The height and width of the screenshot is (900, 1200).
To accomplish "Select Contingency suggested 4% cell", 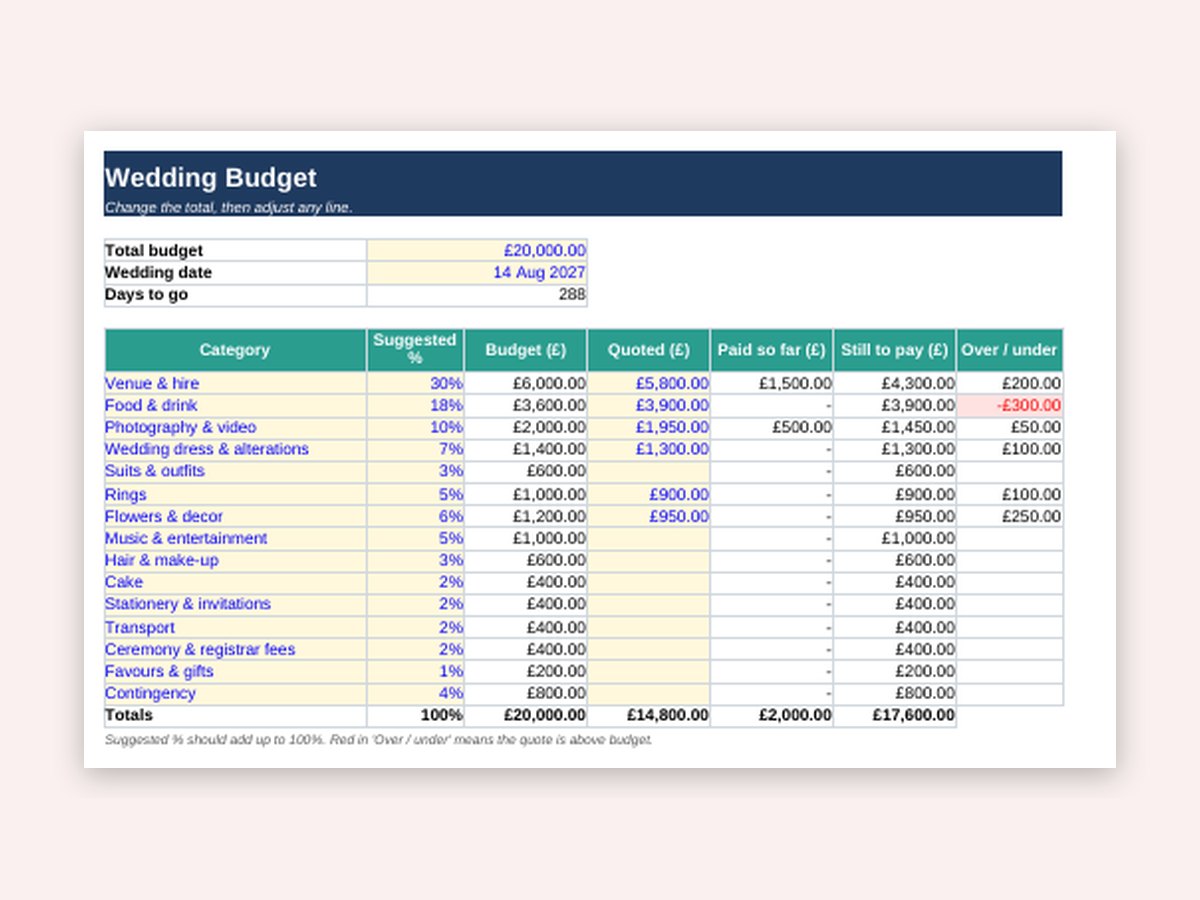I will coord(416,693).
